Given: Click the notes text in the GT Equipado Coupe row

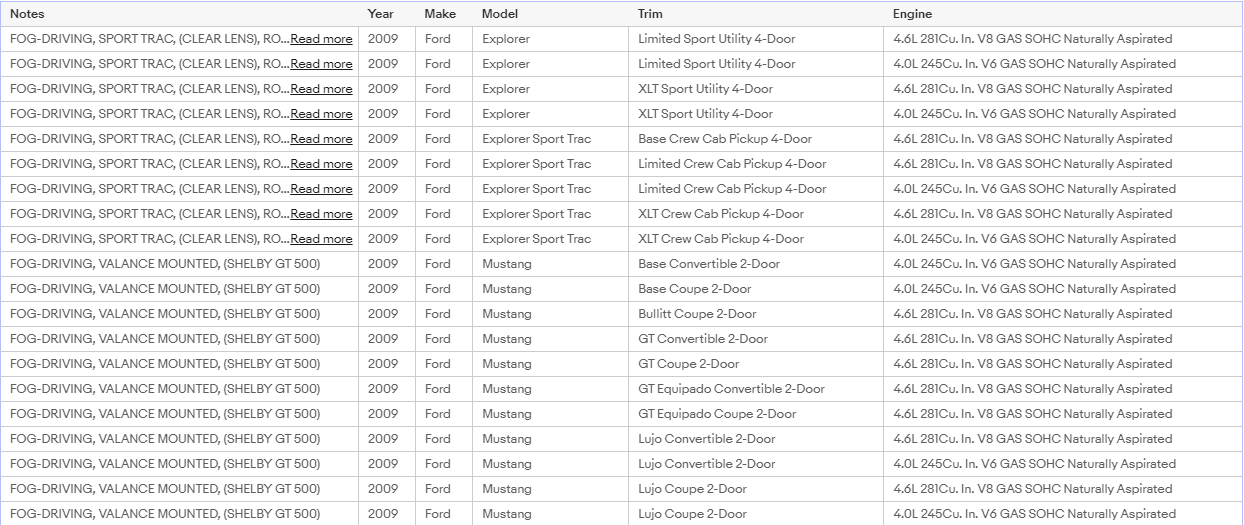Looking at the screenshot, I should coord(165,414).
